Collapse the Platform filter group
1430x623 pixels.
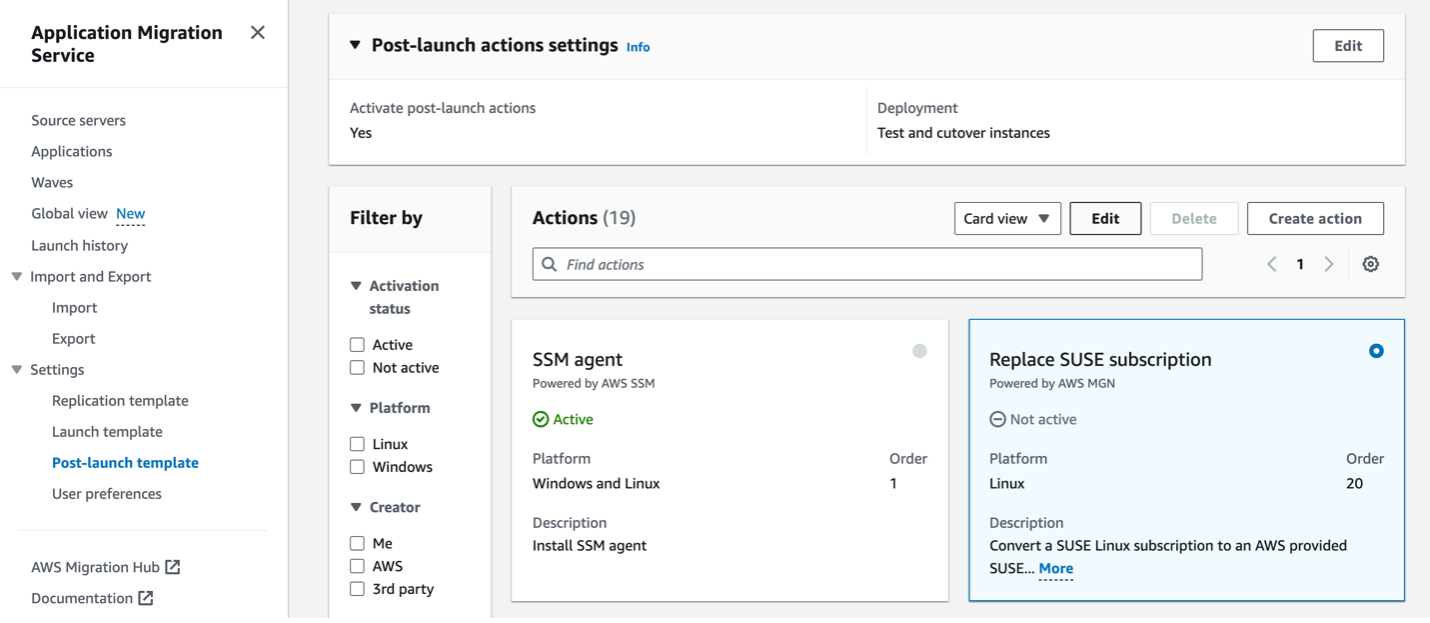[356, 408]
